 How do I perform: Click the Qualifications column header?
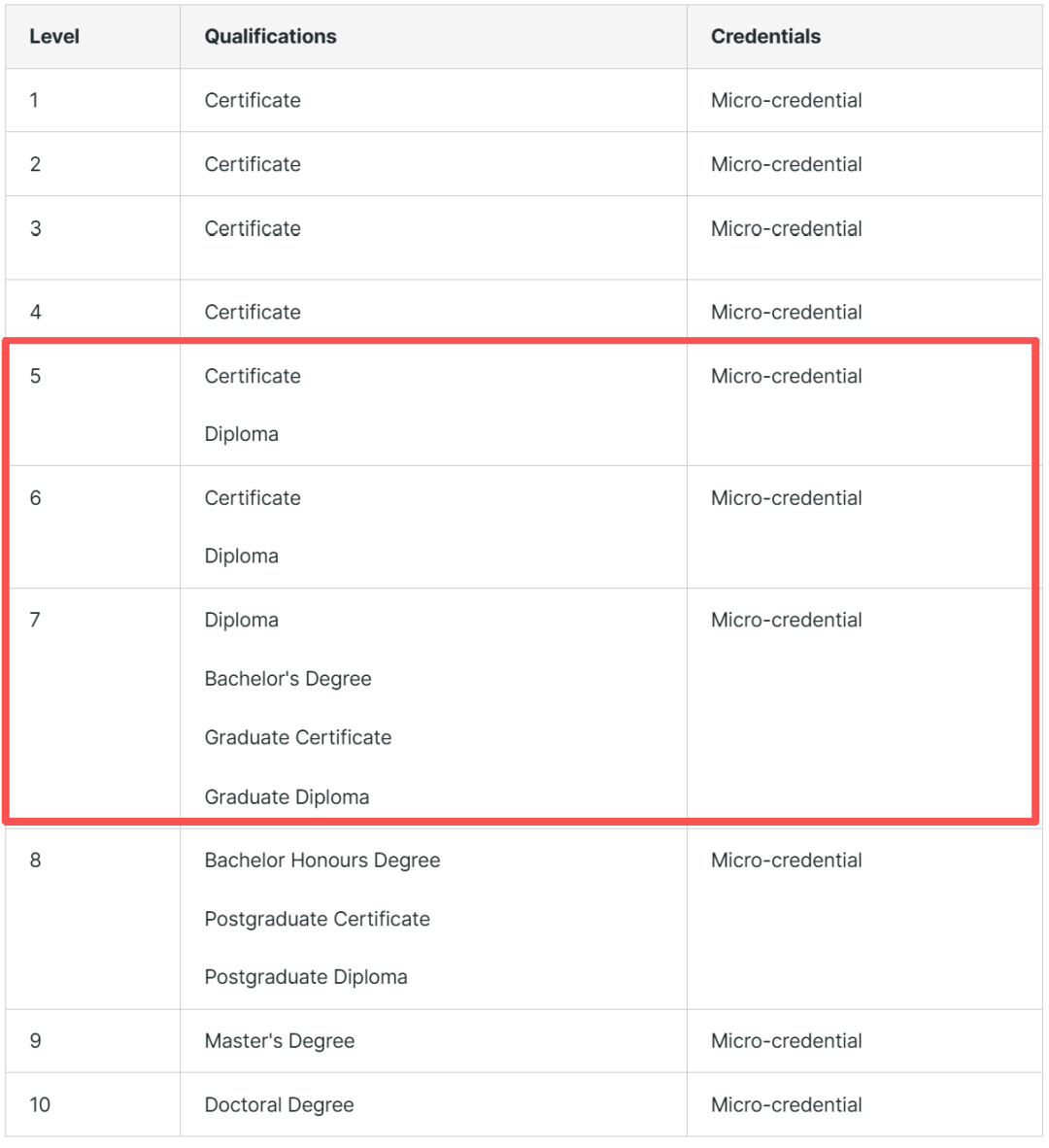270,37
